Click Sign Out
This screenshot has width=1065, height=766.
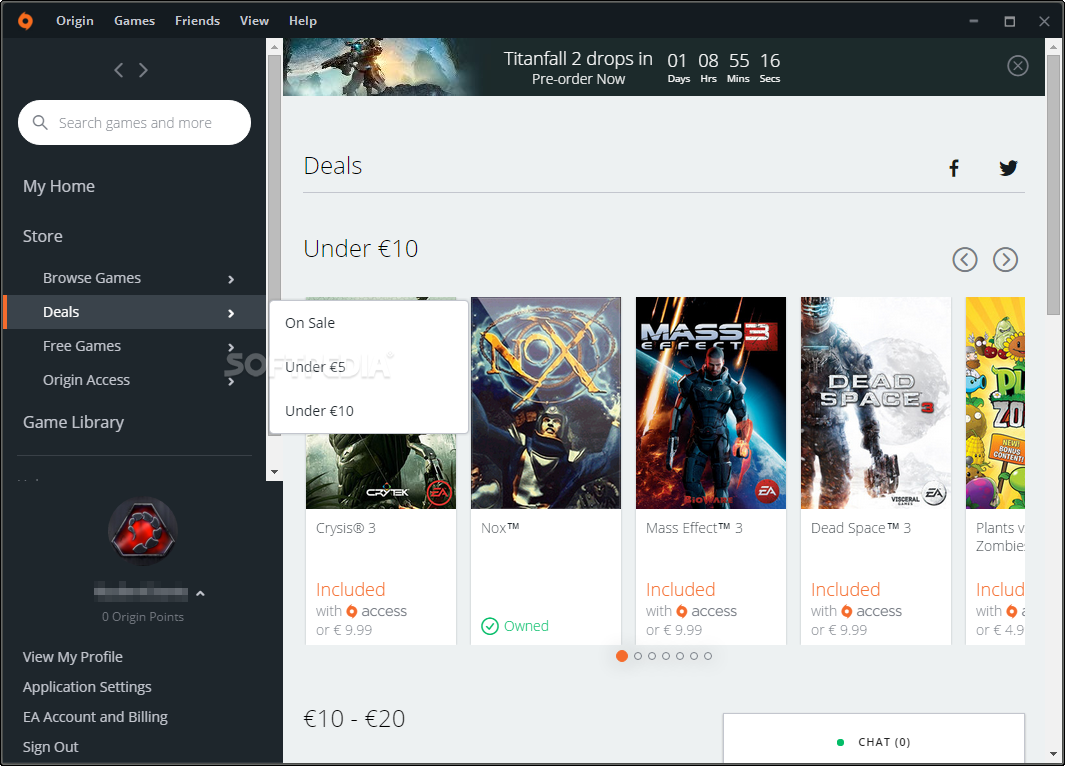50,746
